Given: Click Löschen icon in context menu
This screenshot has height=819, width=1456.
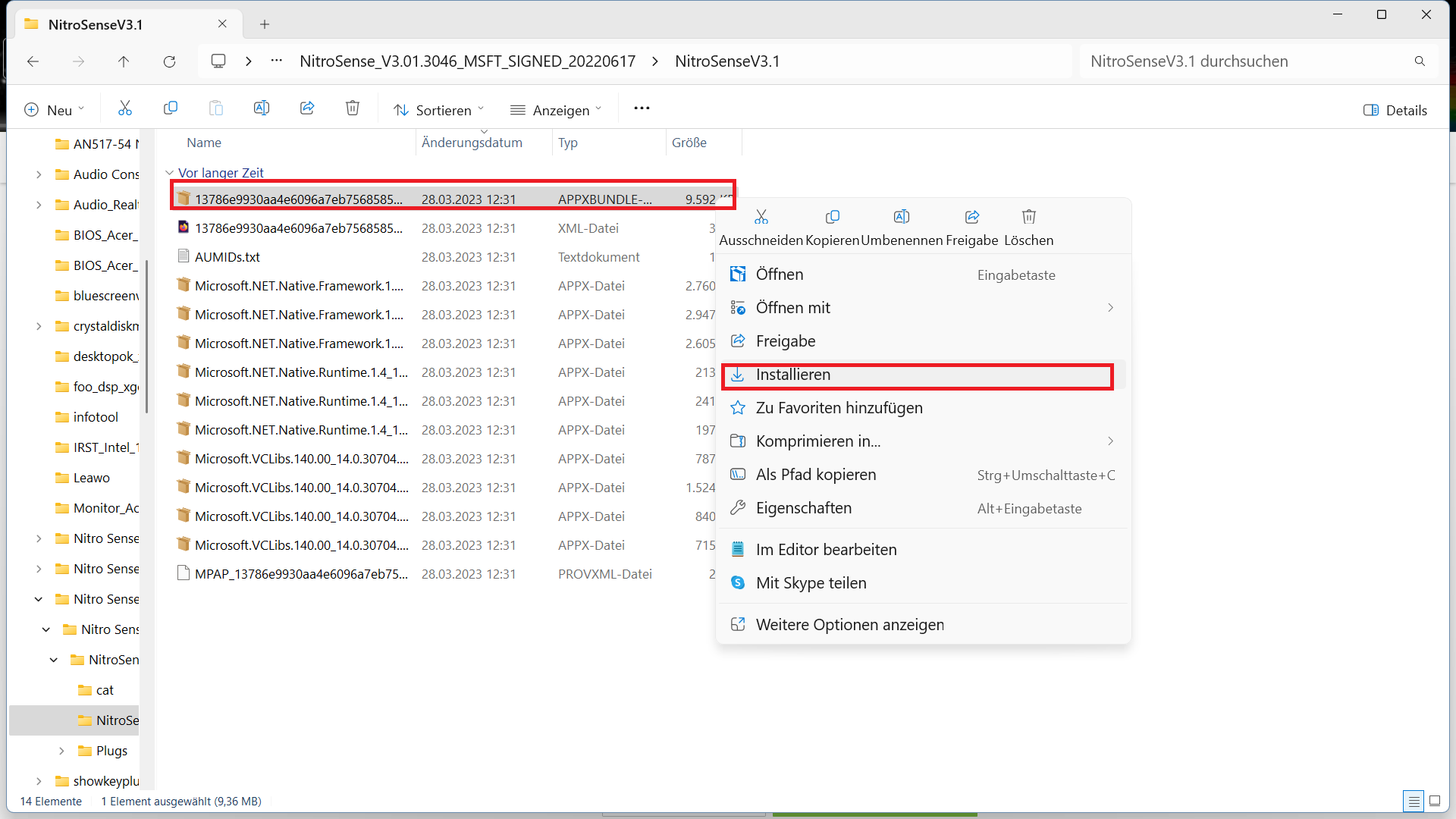Looking at the screenshot, I should 1028,218.
